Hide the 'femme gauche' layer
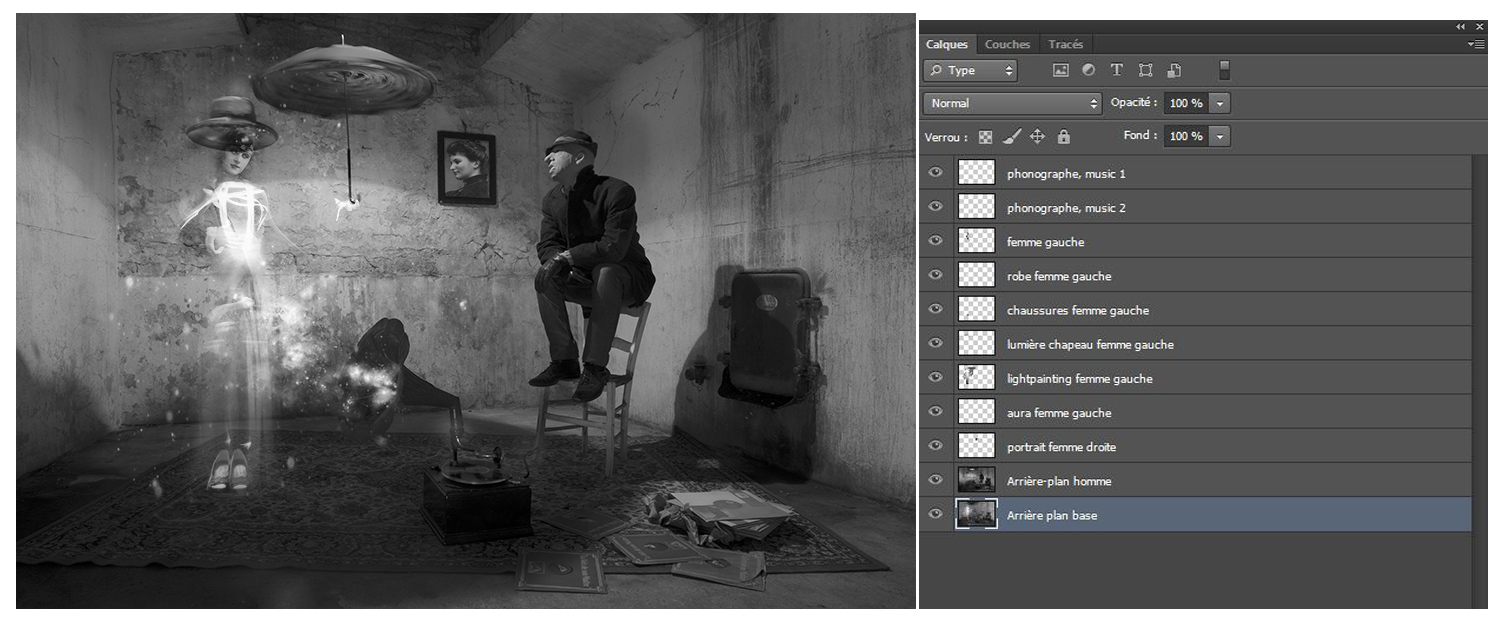Screen dimensions: 1500x624 tap(936, 241)
